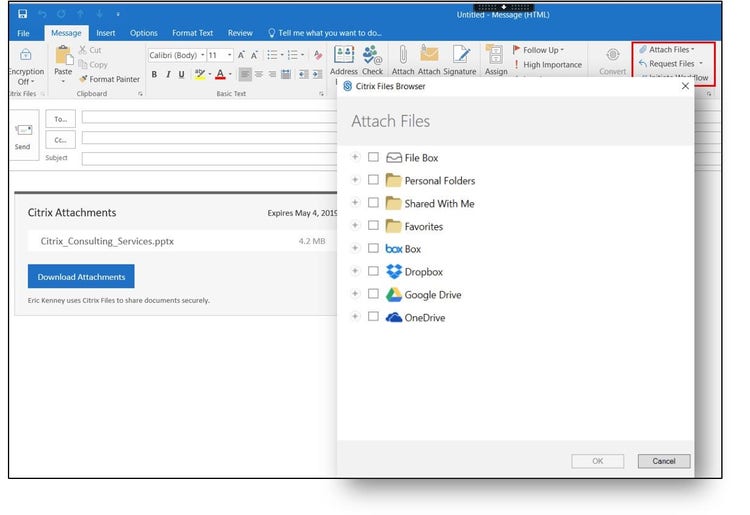Click the Undo arrow in title bar
The image size is (750, 515).
click(43, 14)
